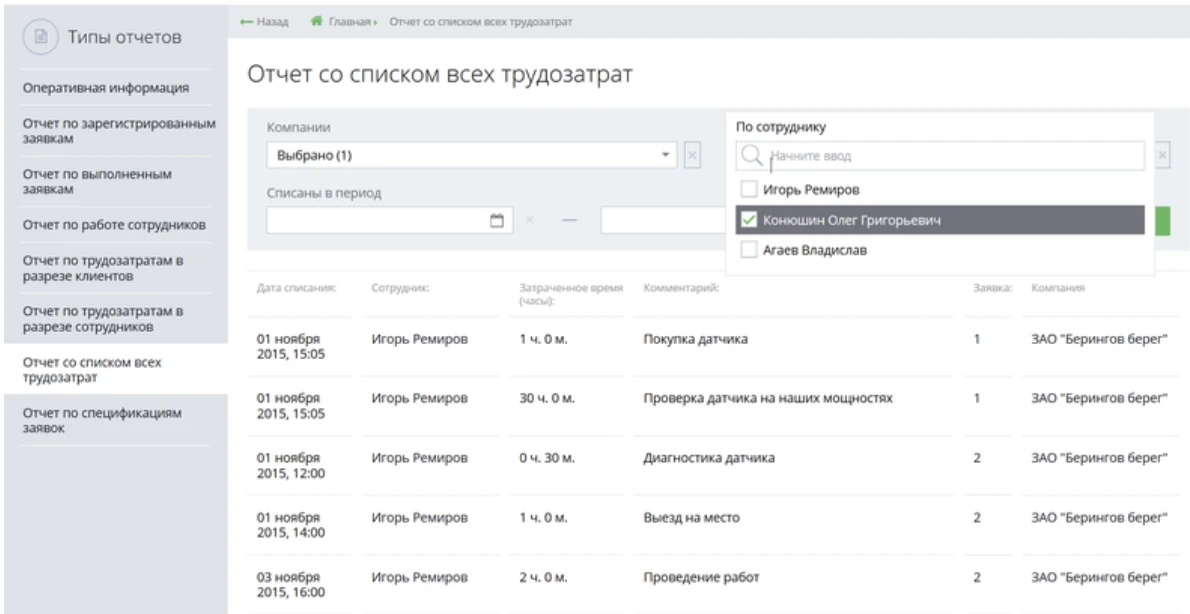
Task: Click the period start date input field
Action: (x=389, y=220)
